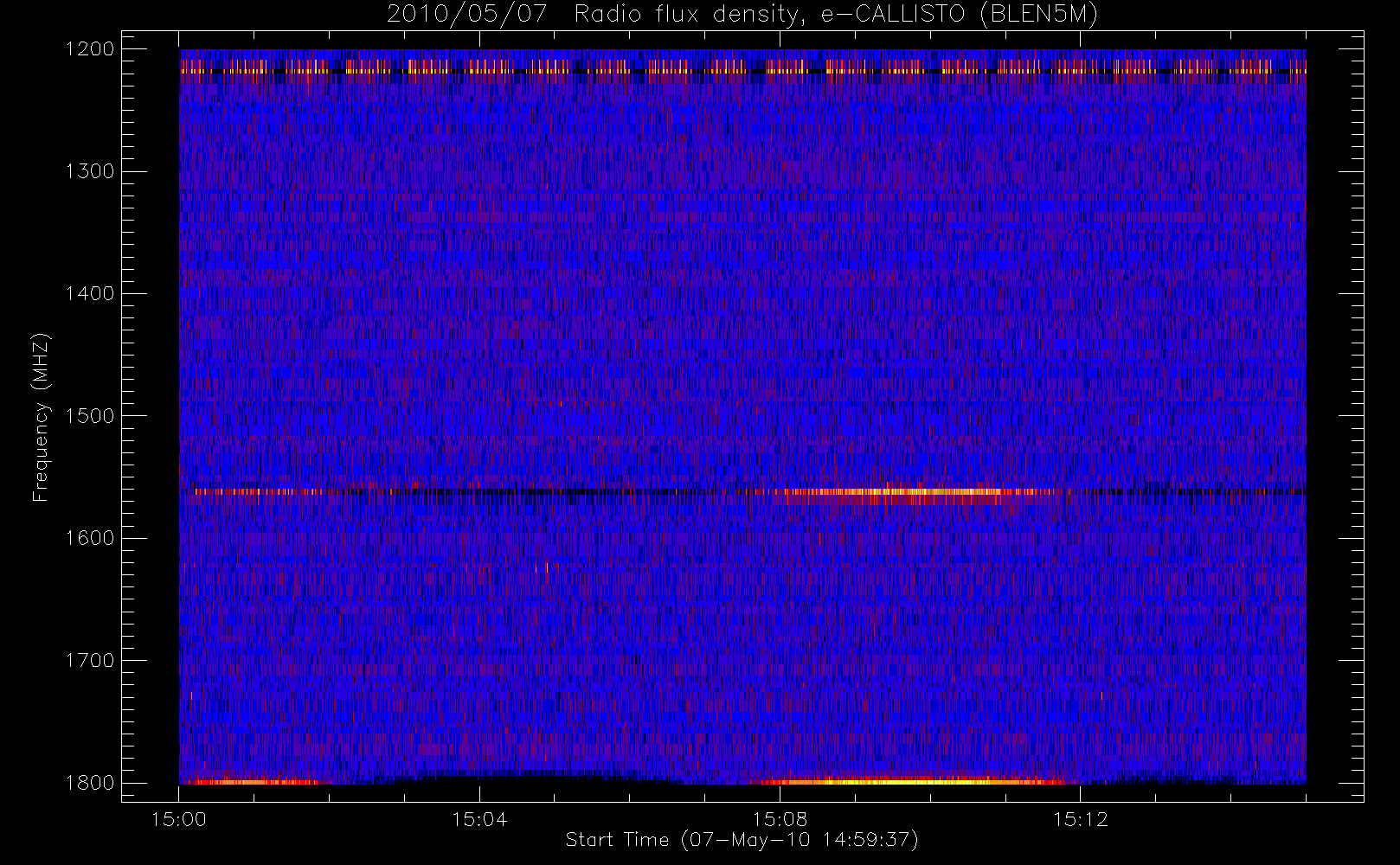The width and height of the screenshot is (1400, 865).
Task: Click the 1600 frequency tick label
Action: (90, 538)
